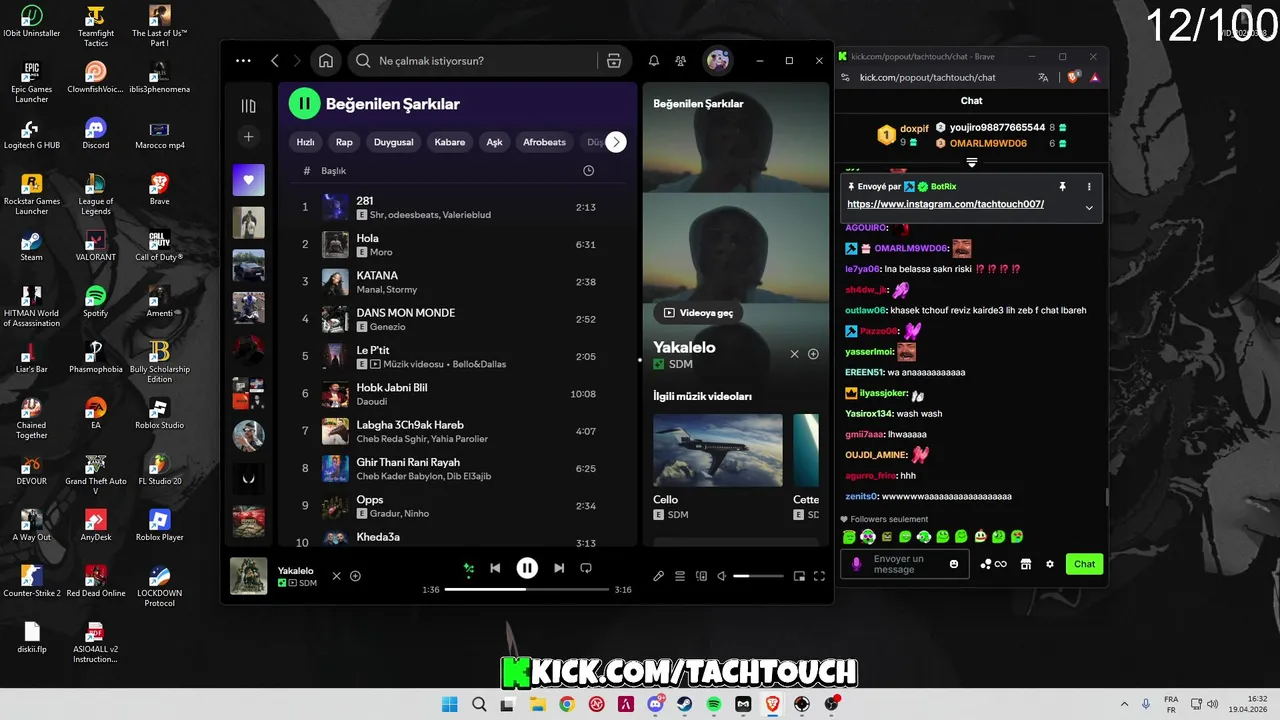This screenshot has width=1280, height=720.
Task: Open Browse icon inside the search bar
Action: pyautogui.click(x=614, y=61)
